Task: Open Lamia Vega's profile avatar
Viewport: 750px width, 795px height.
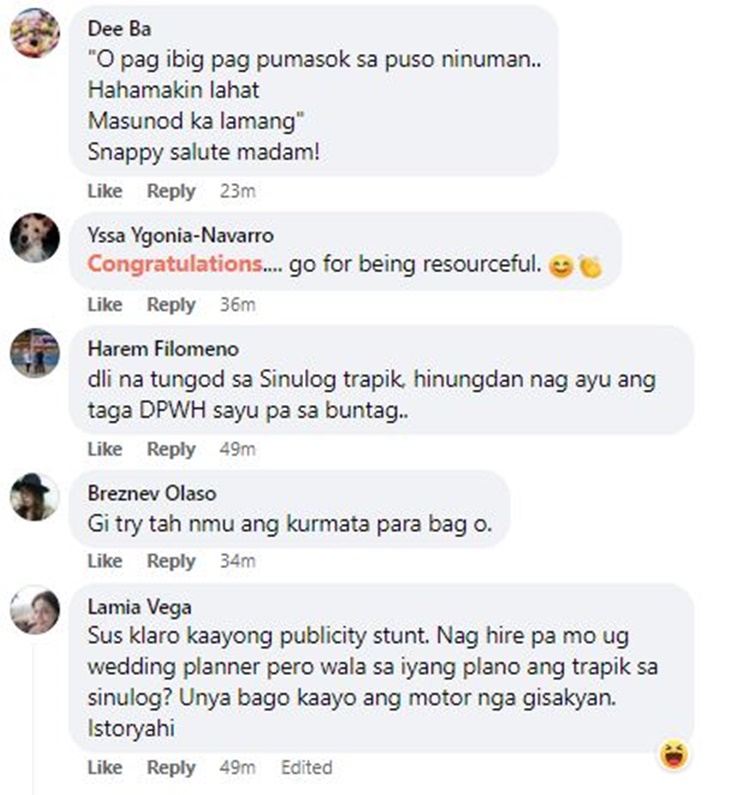Action: (35, 610)
